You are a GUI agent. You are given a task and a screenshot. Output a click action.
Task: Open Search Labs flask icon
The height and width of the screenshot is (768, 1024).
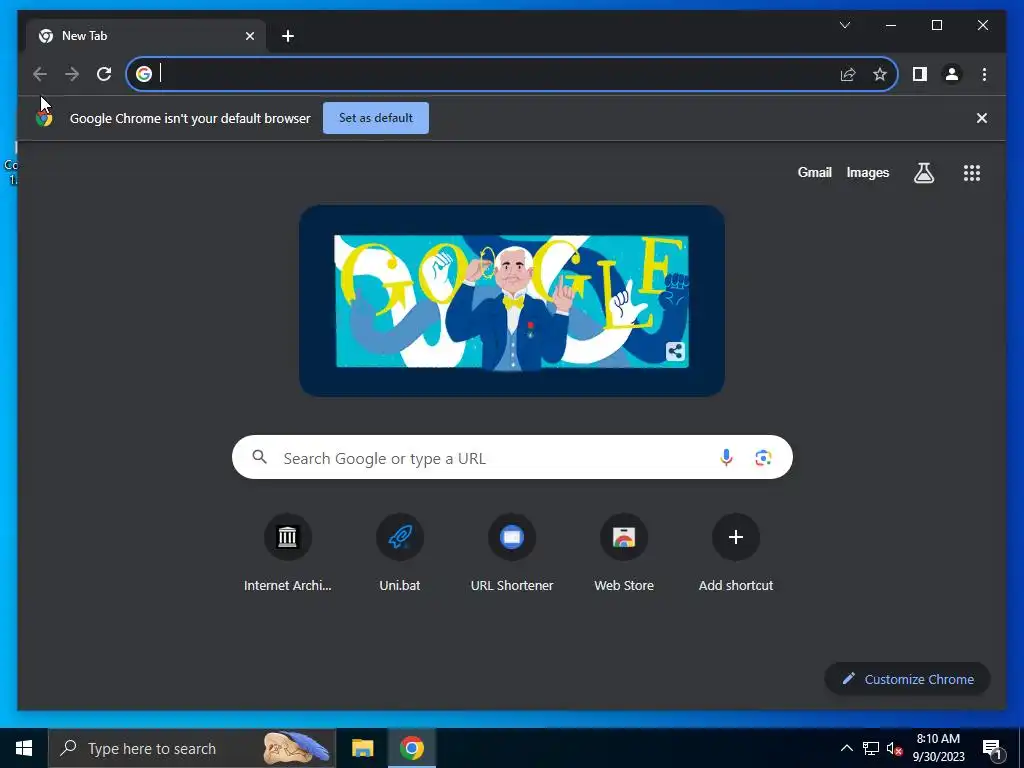tap(923, 173)
